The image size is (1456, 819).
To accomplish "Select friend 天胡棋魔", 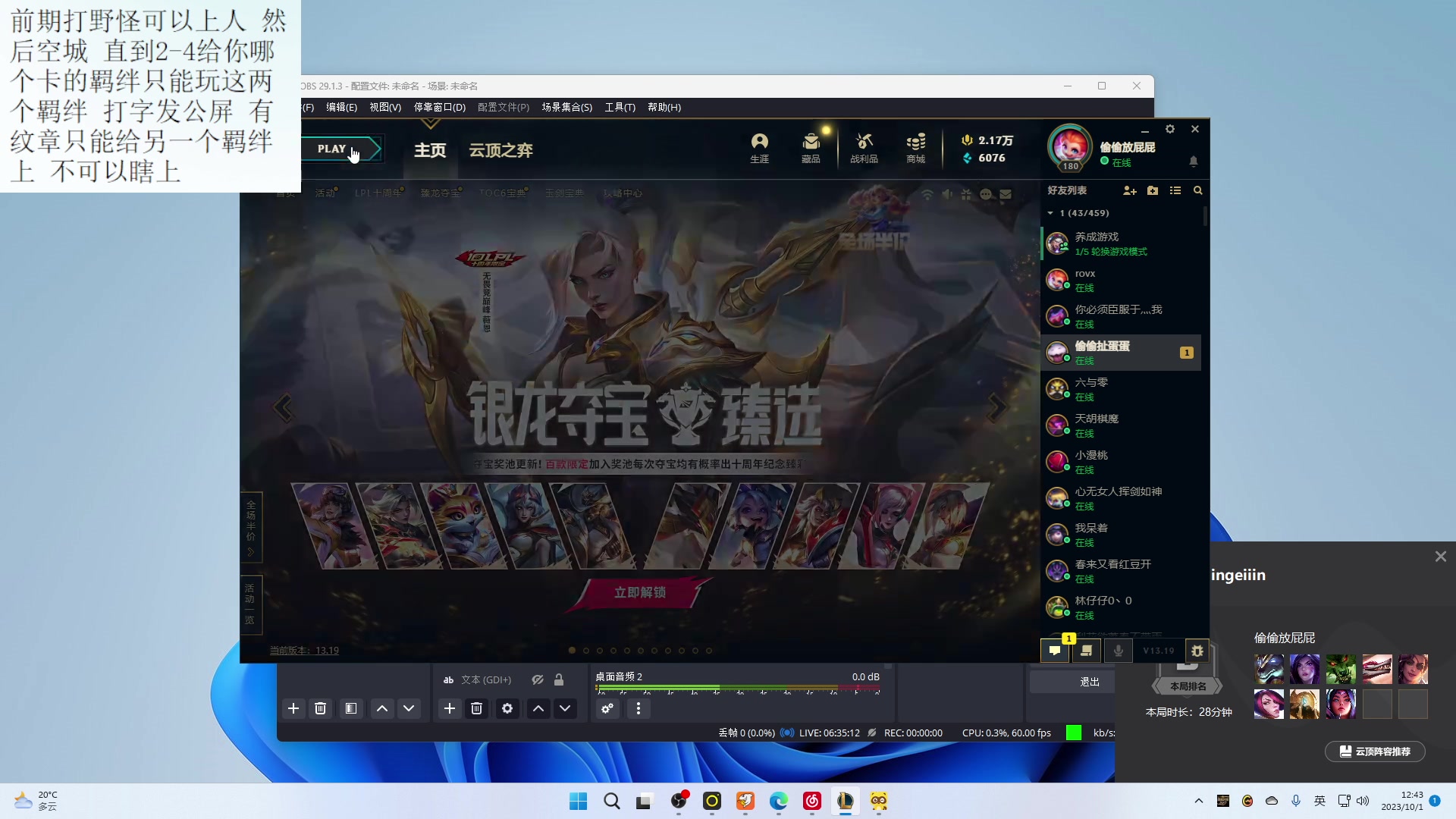I will tap(1121, 425).
